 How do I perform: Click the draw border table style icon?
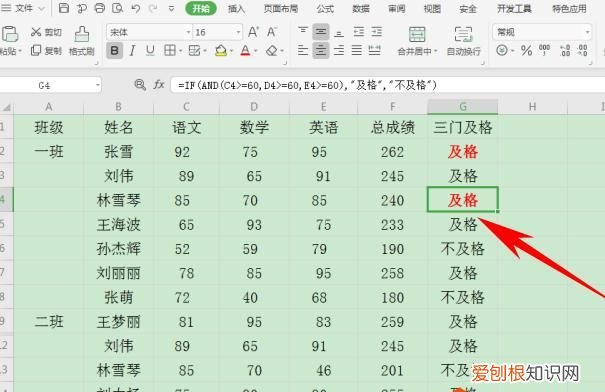point(194,51)
